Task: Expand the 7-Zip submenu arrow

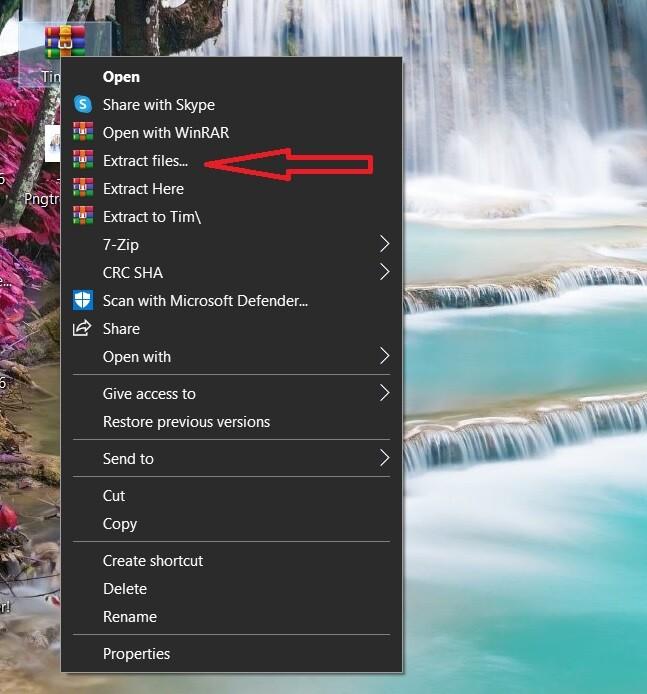Action: coord(384,244)
